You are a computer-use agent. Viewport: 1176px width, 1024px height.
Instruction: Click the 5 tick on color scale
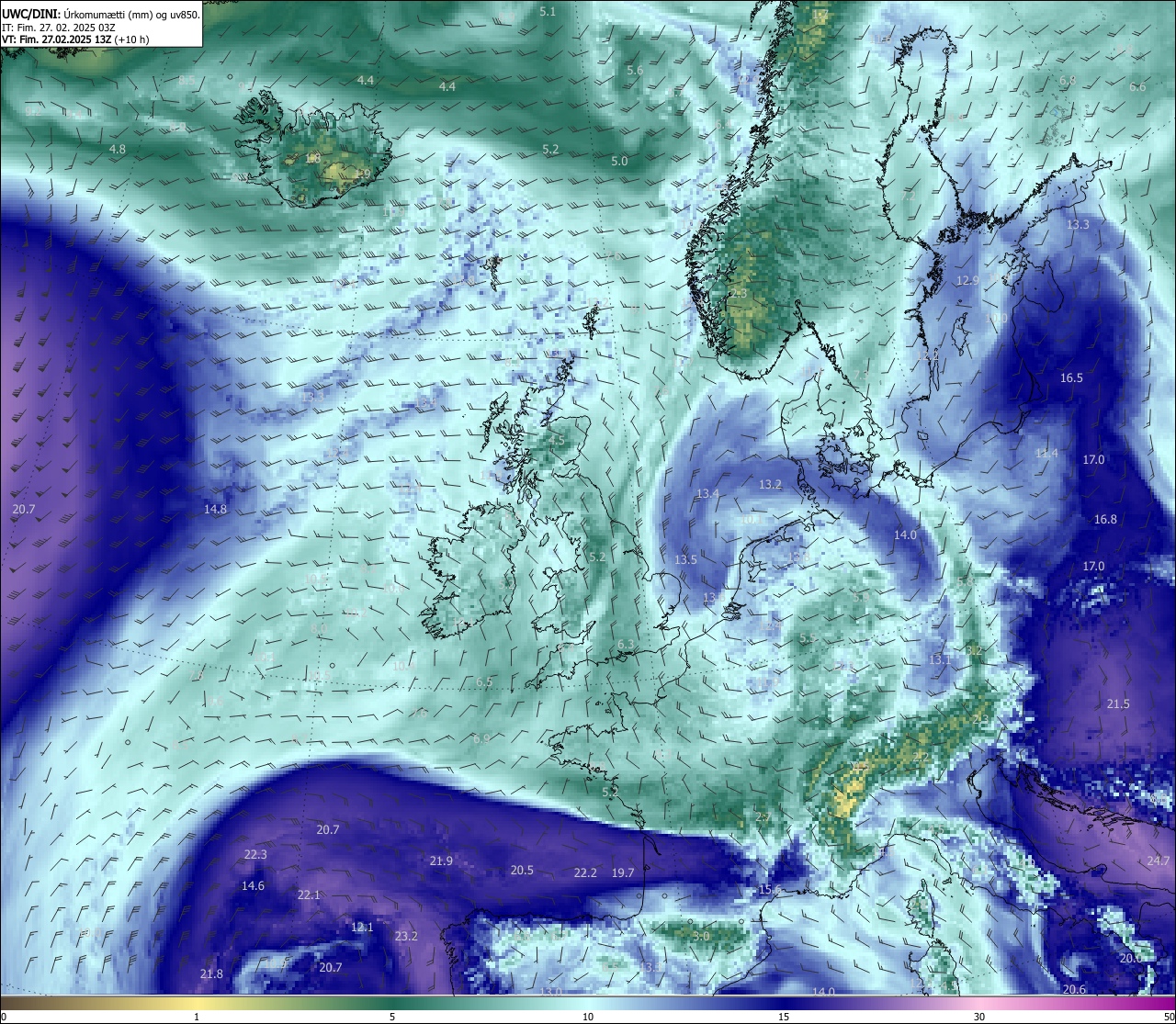[x=392, y=1017]
